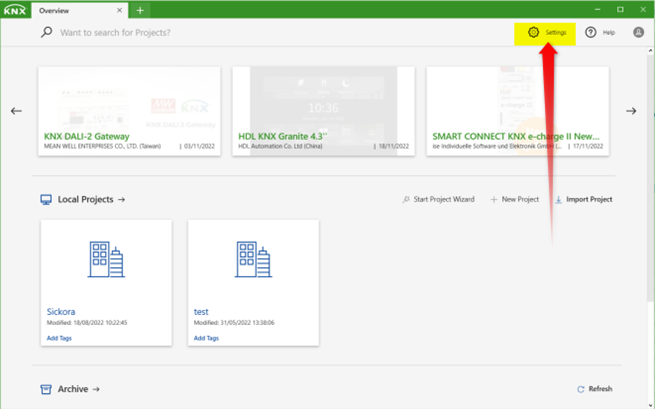Open the user account profile icon
Viewport: 655px width, 409px height.
(638, 32)
